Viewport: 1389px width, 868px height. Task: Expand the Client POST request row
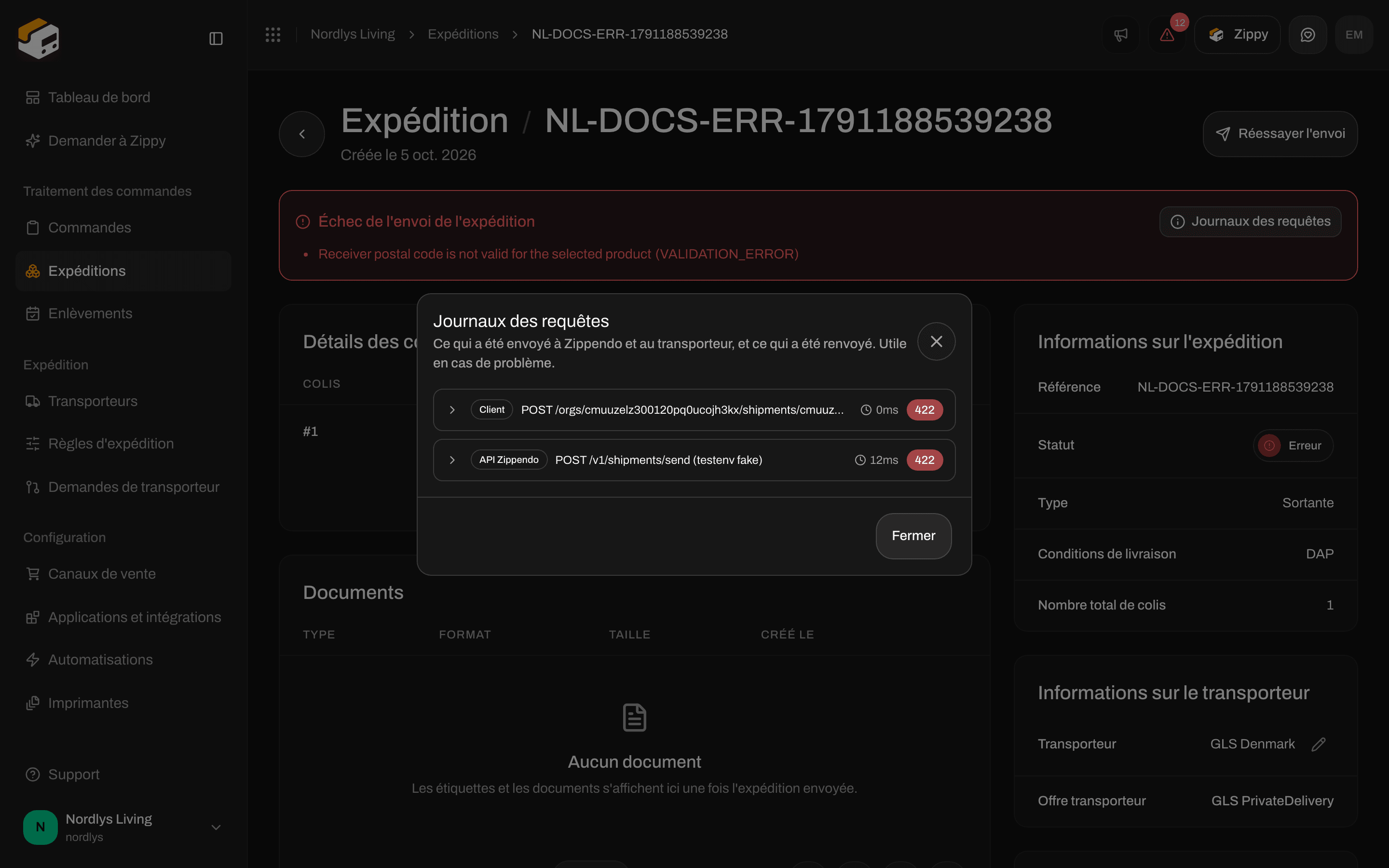pos(694,410)
